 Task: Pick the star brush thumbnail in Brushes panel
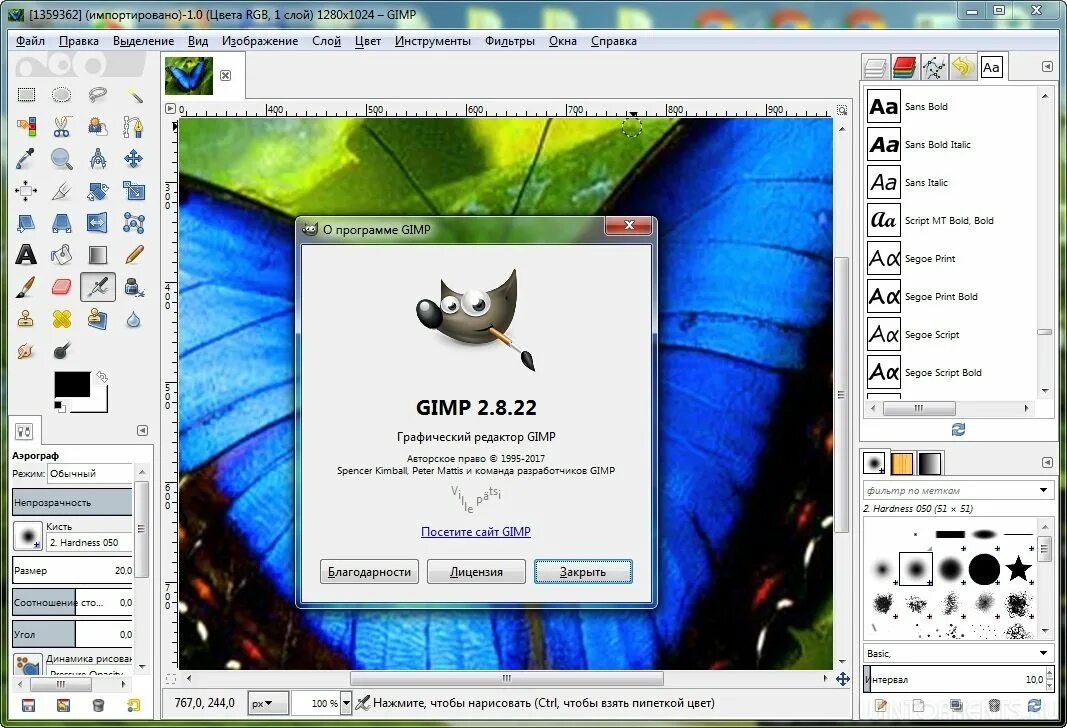coord(1019,570)
